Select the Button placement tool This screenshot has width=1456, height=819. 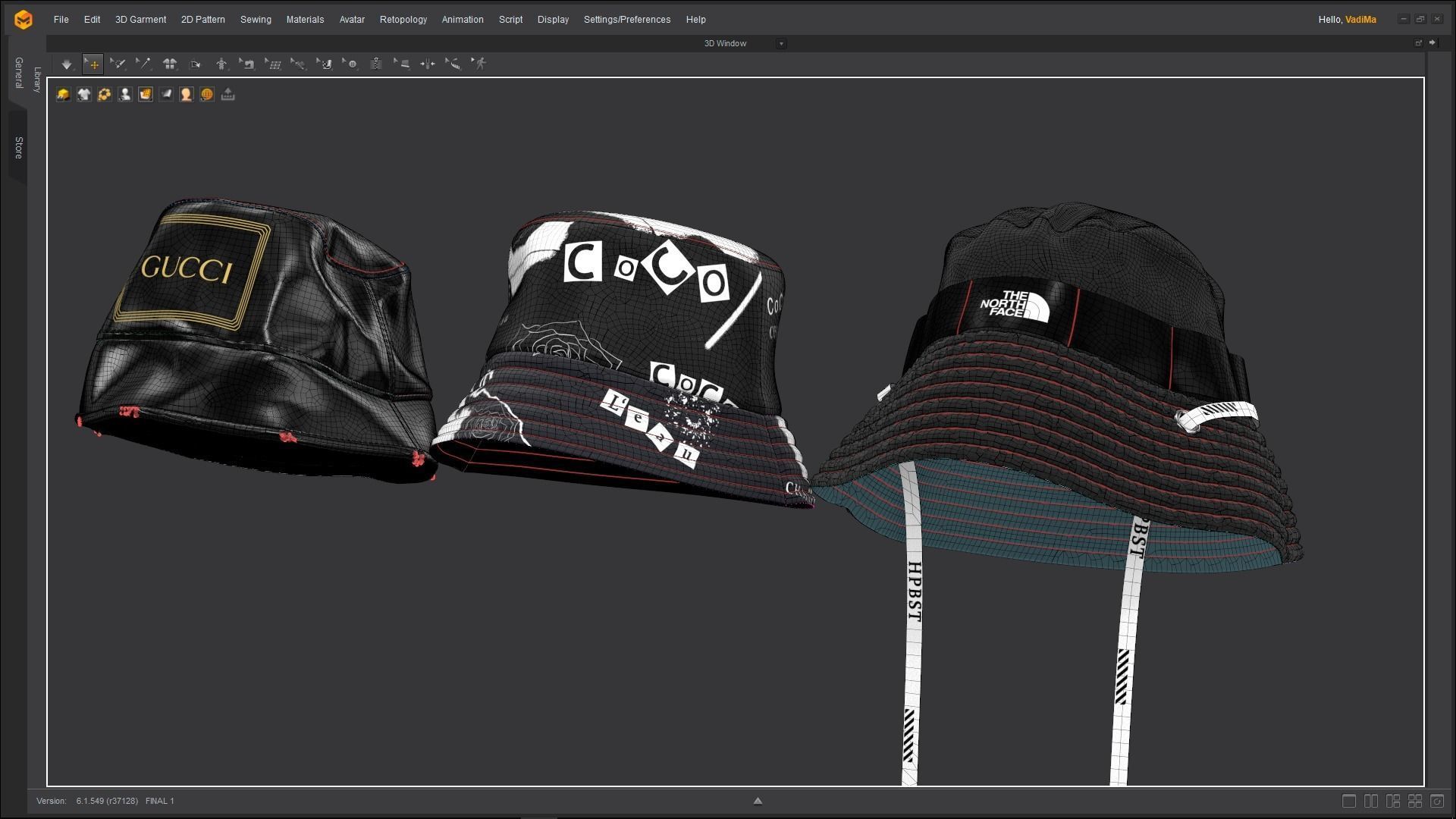tap(350, 64)
